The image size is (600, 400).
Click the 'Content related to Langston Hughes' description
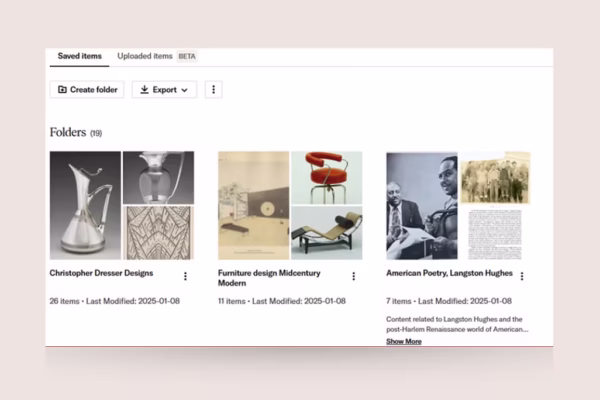pyautogui.click(x=457, y=324)
